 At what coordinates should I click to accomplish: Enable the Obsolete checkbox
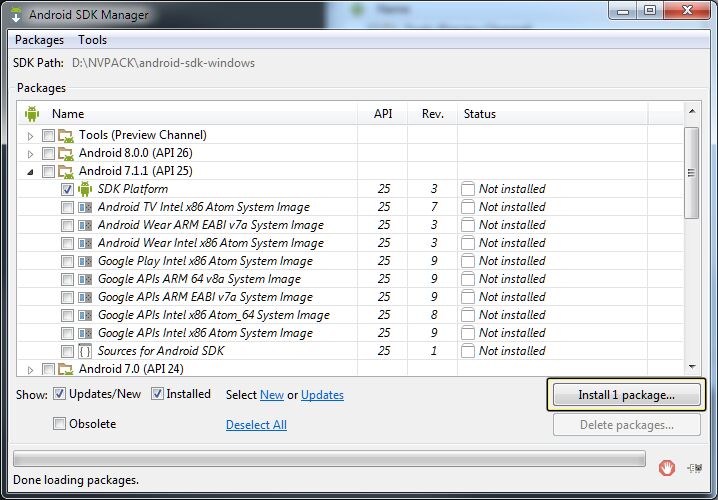coord(59,424)
